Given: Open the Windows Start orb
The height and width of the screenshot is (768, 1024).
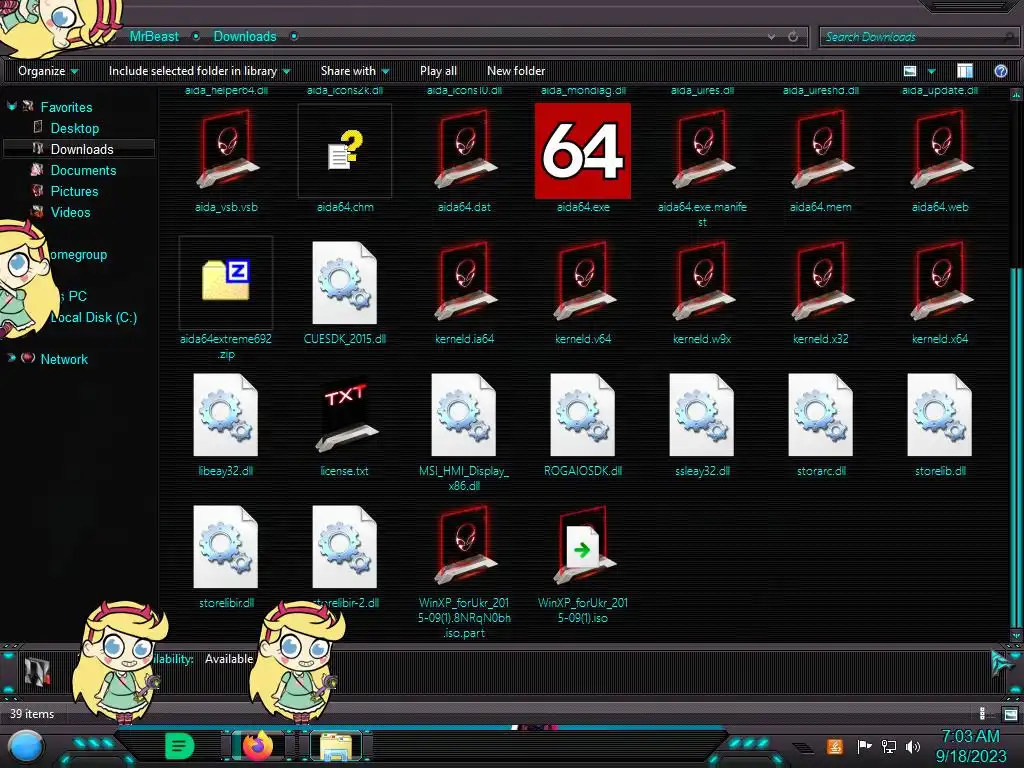Looking at the screenshot, I should 26,747.
